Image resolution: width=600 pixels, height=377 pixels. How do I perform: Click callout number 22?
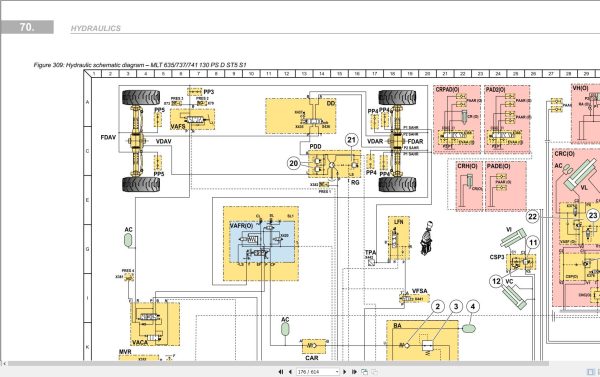pyautogui.click(x=532, y=217)
